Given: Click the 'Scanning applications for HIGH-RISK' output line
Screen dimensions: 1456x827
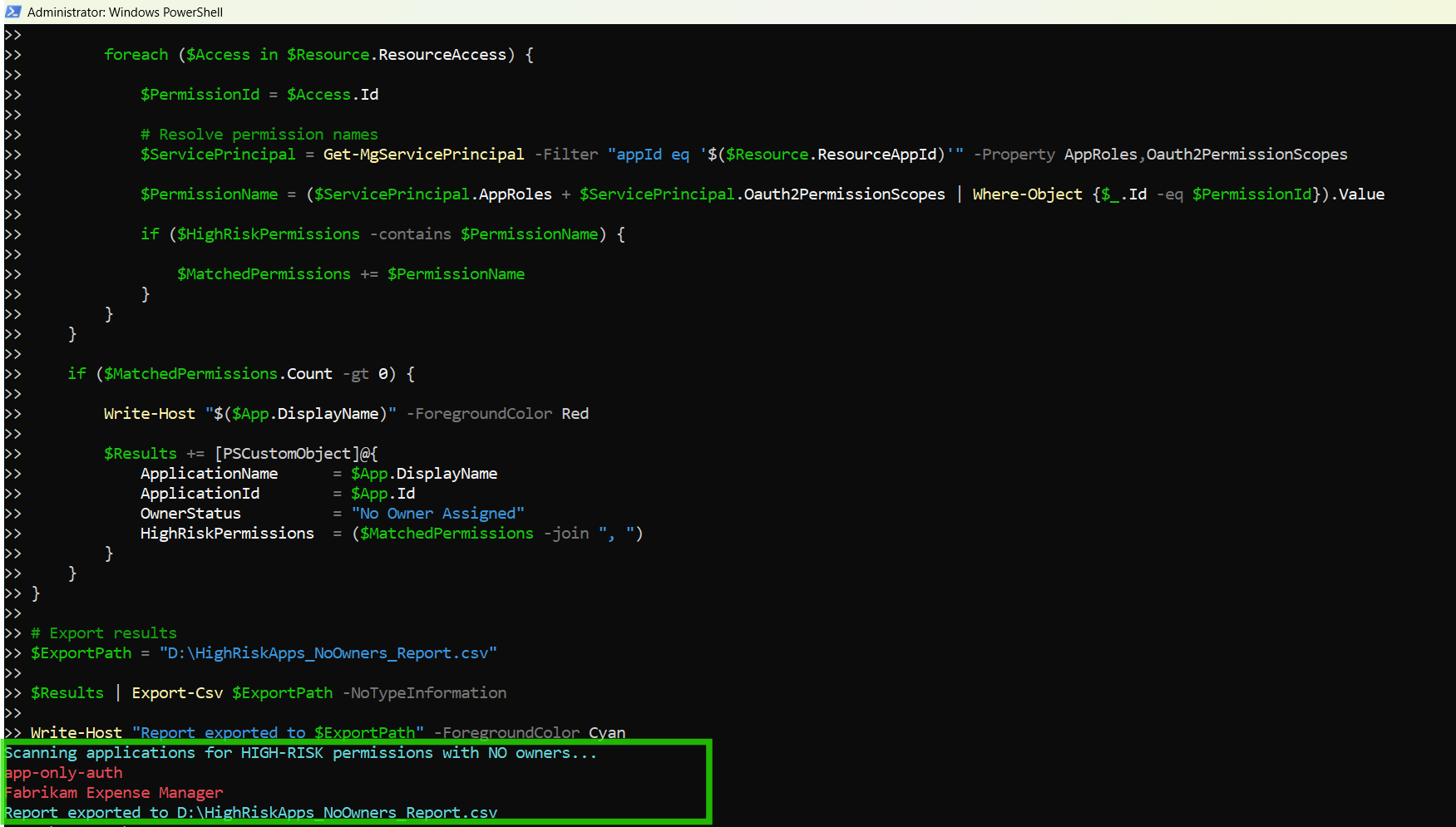Looking at the screenshot, I should tap(300, 753).
